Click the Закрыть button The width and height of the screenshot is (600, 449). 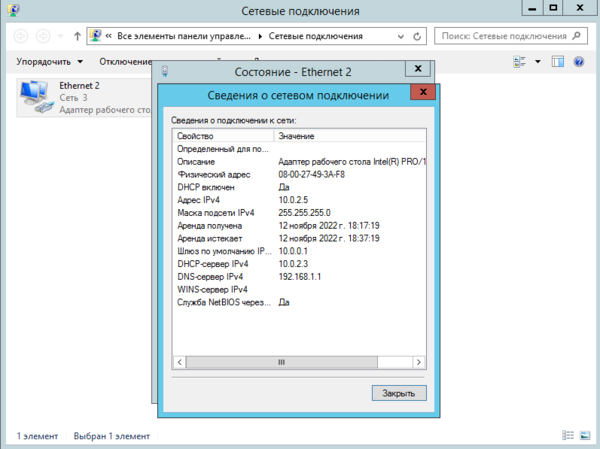coord(398,392)
